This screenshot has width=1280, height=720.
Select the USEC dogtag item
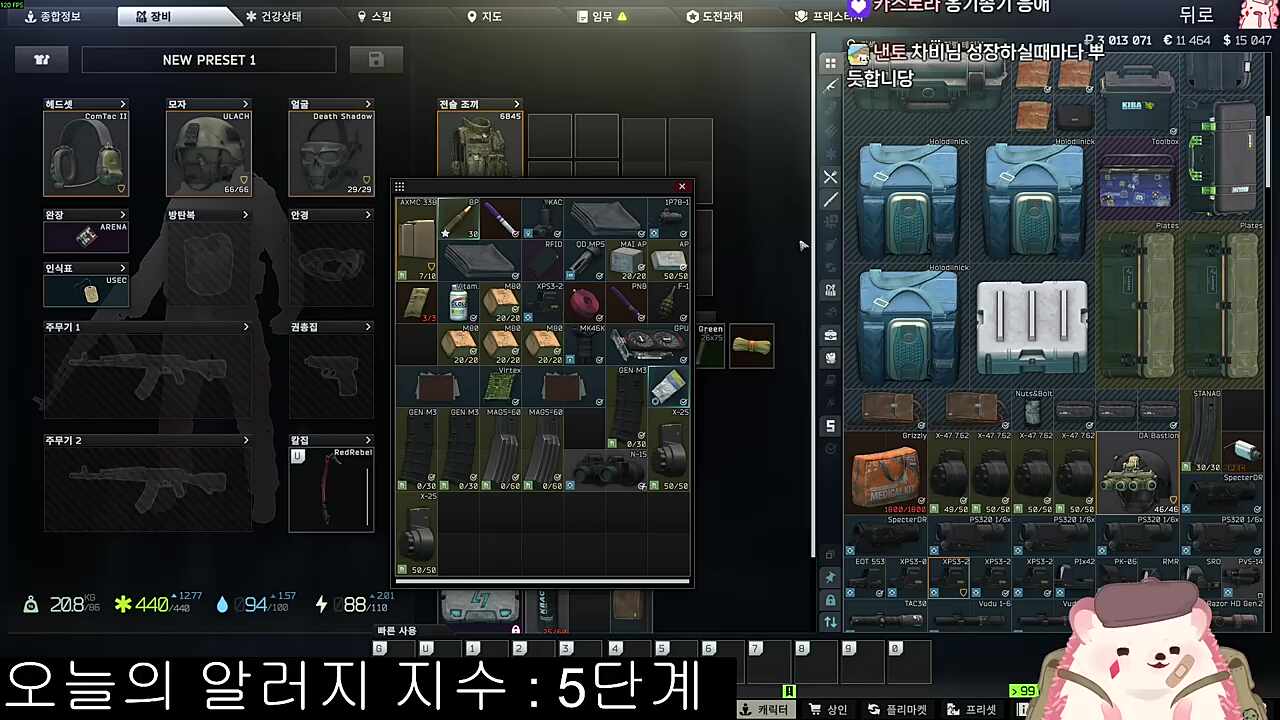(x=86, y=290)
